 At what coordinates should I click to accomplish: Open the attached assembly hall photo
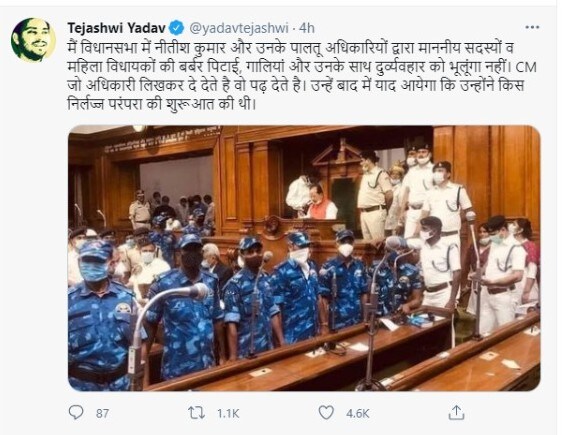click(x=304, y=258)
